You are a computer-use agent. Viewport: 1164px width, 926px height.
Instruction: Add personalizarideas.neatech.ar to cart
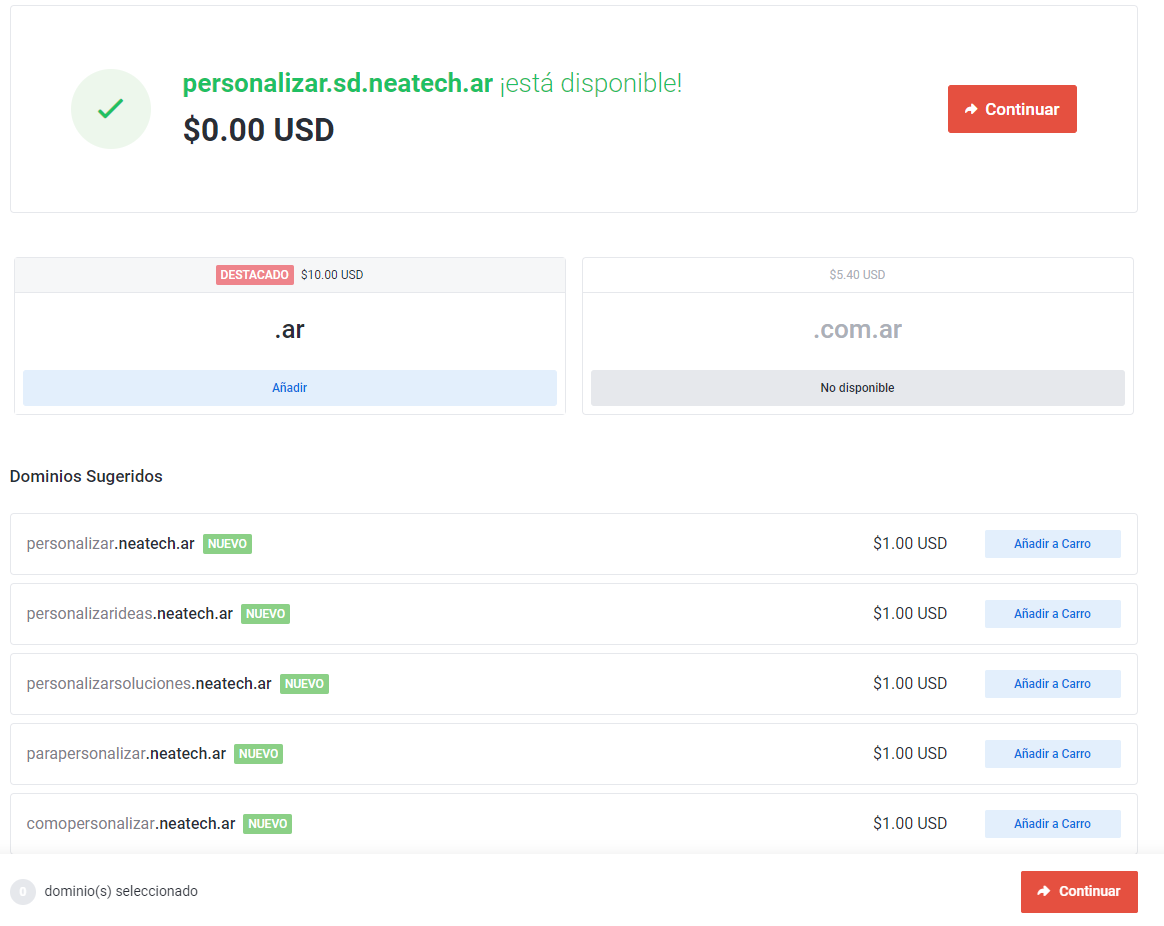(x=1052, y=613)
